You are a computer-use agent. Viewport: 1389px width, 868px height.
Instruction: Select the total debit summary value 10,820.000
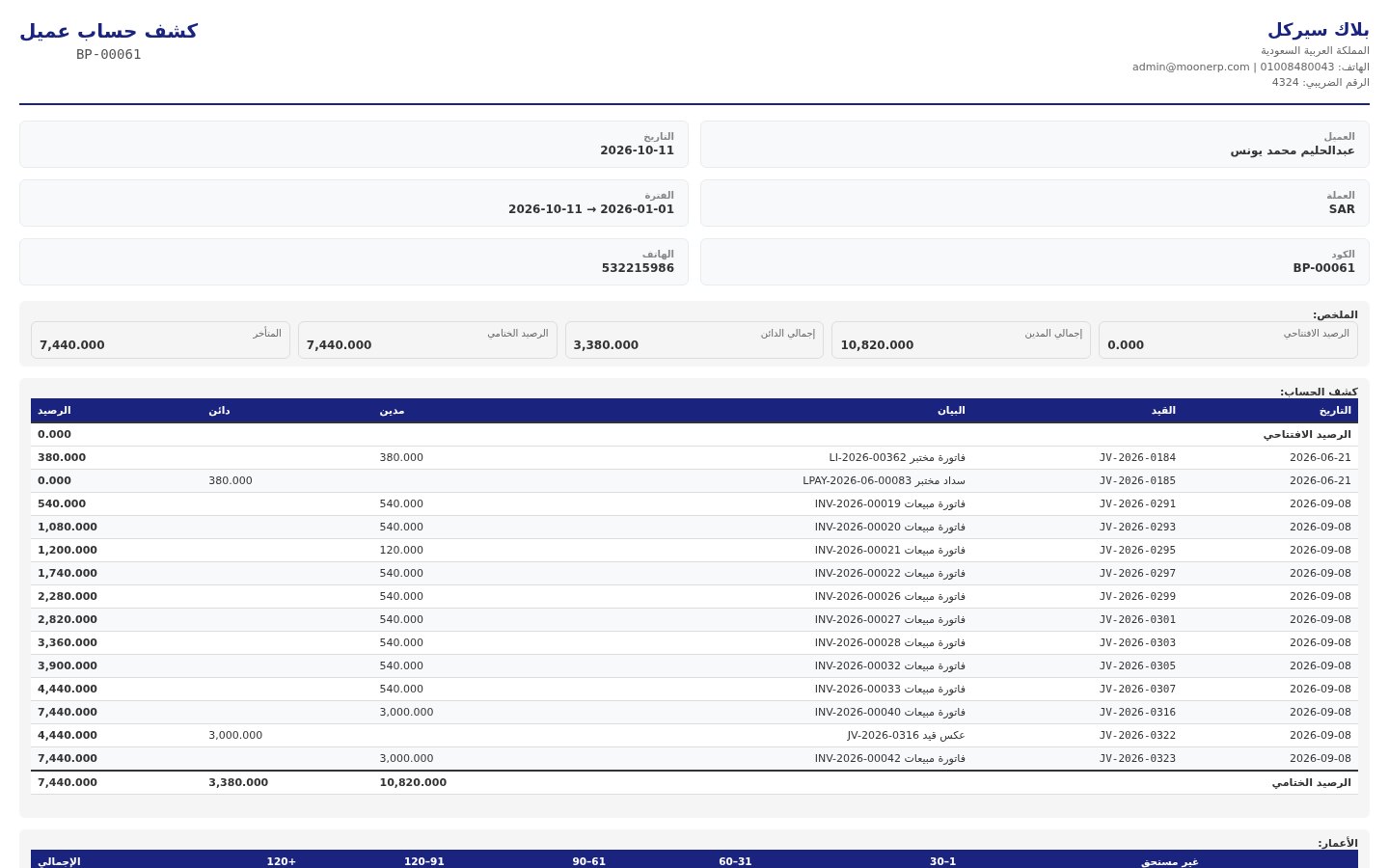point(877,345)
